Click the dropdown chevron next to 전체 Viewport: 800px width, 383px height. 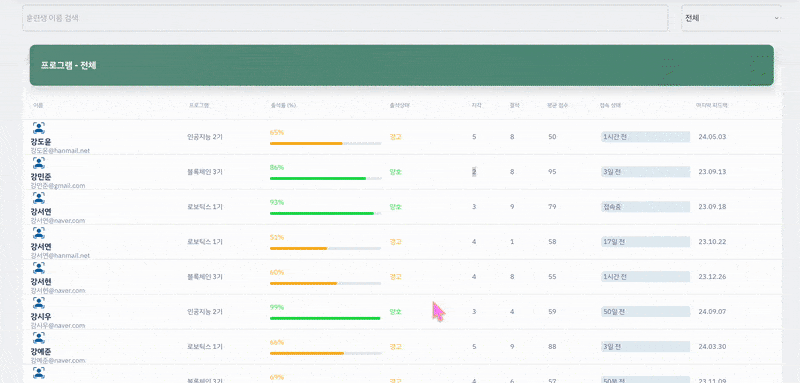click(777, 18)
